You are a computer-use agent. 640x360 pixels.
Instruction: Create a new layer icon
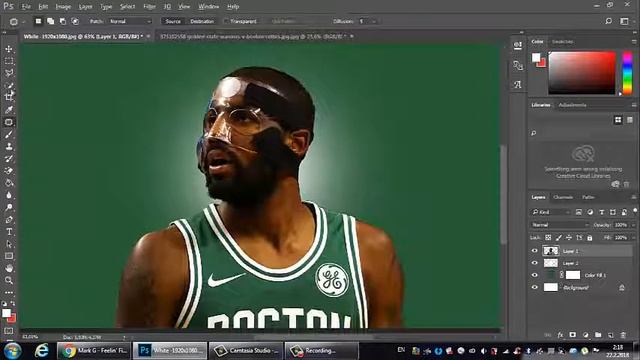coord(611,335)
